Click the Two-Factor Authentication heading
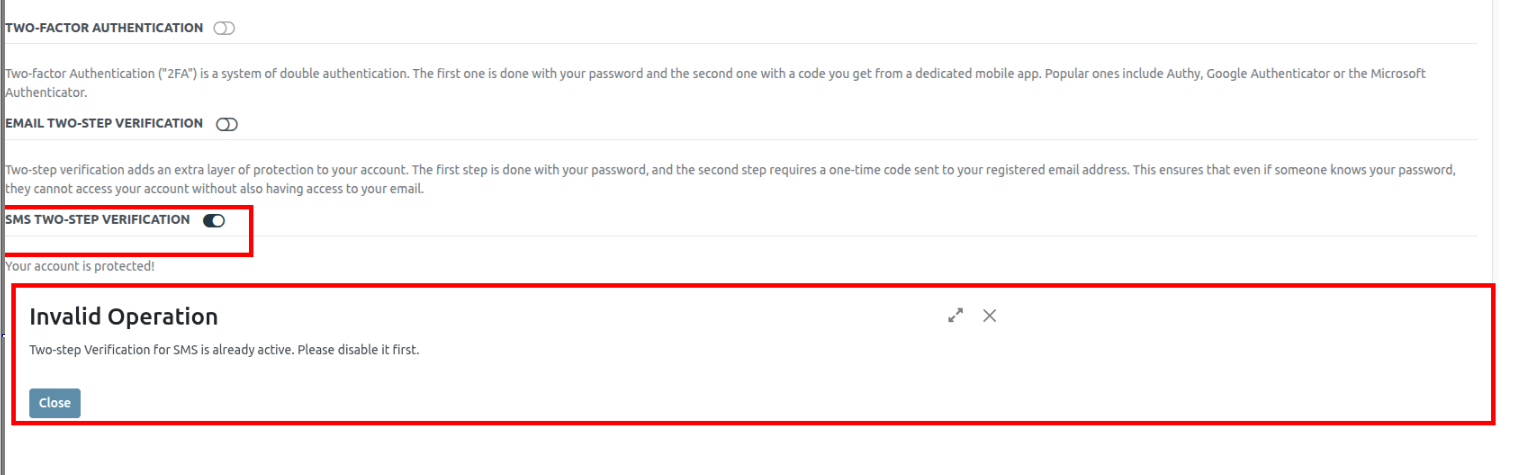This screenshot has height=475, width=1515. (104, 29)
